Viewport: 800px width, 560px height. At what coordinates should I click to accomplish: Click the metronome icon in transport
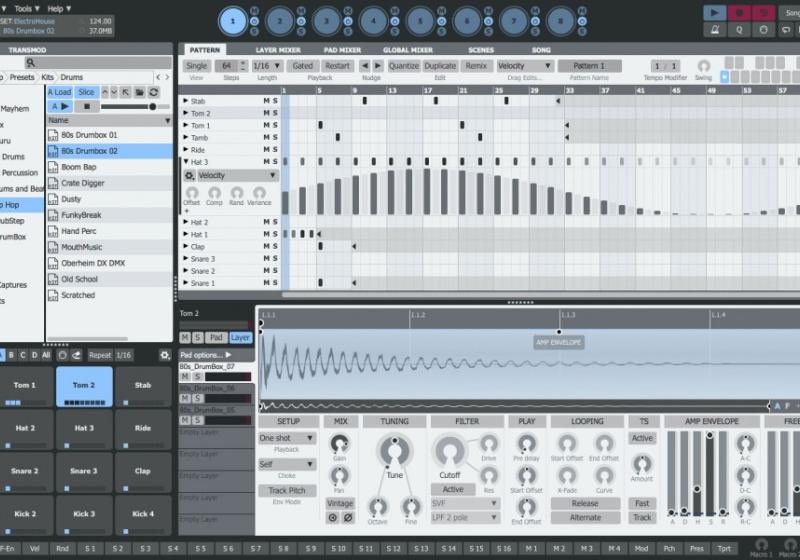tap(714, 30)
